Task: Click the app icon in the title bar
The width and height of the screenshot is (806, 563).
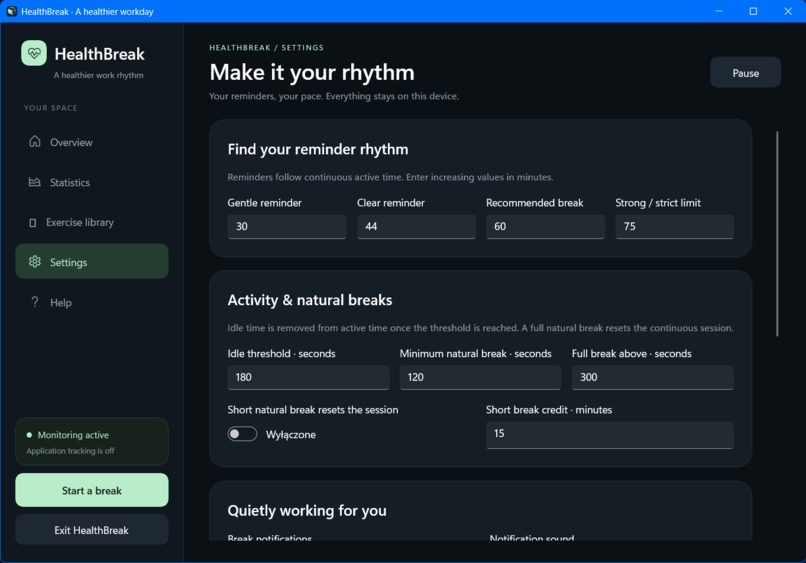Action: (11, 11)
